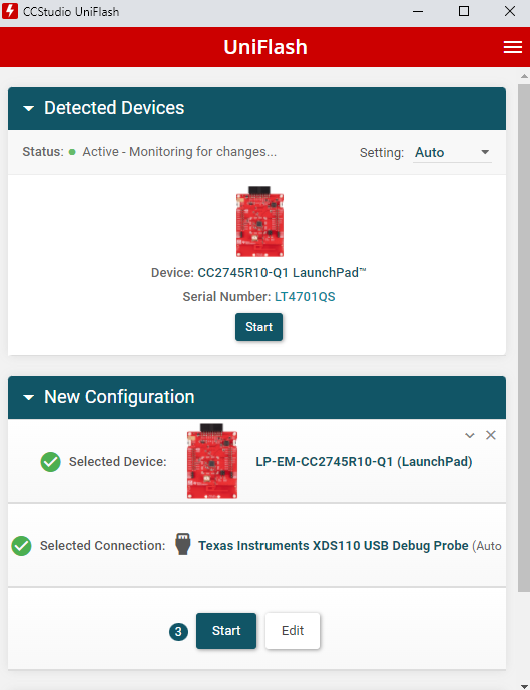Start the New Configuration session

226,631
